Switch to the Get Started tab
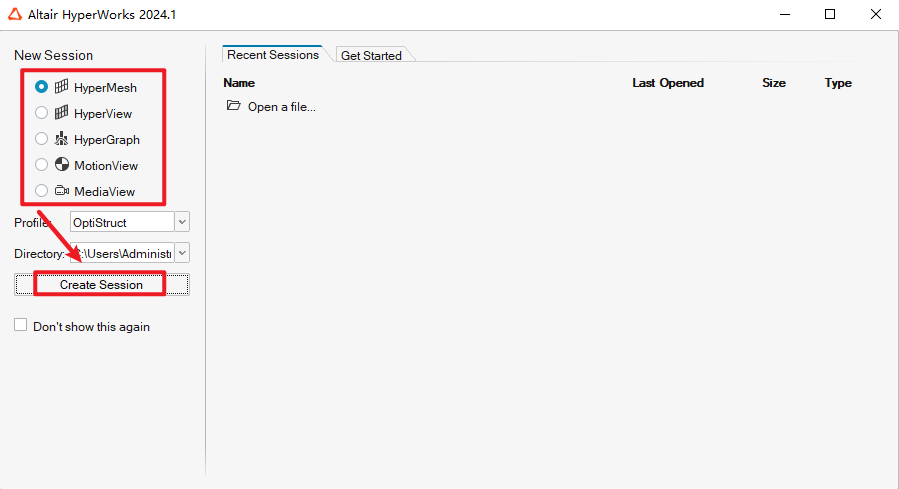Viewport: 899px width, 489px height. tap(371, 56)
